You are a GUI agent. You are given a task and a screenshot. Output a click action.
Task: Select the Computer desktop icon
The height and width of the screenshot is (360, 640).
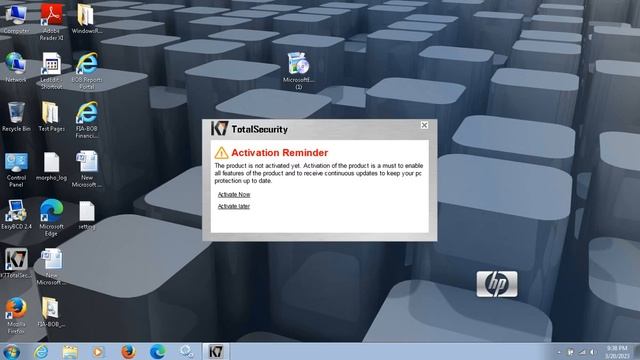click(x=16, y=19)
